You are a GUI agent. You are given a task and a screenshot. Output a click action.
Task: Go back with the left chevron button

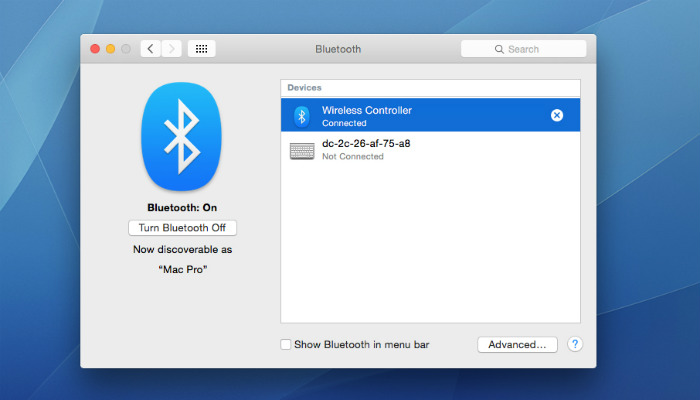pos(151,49)
